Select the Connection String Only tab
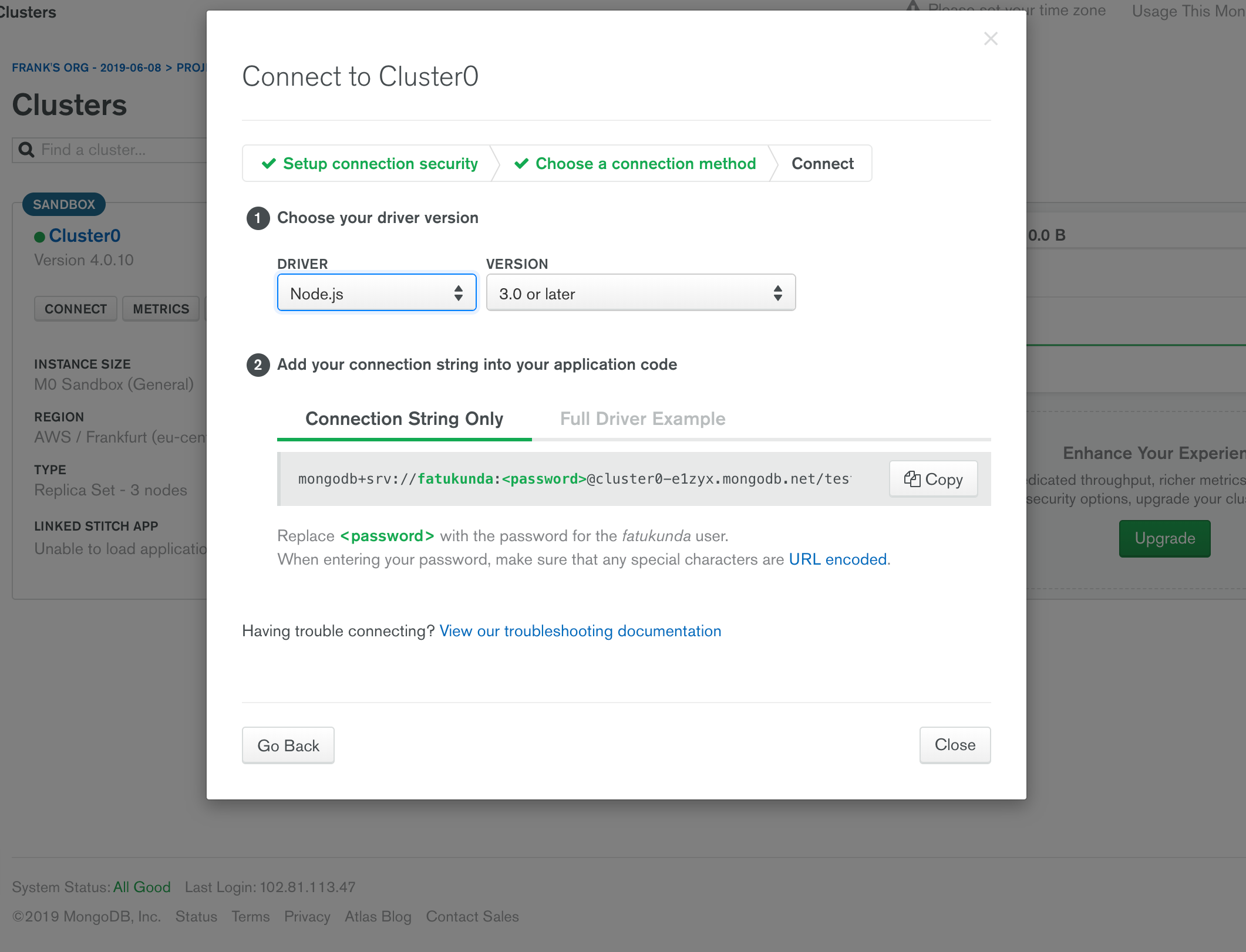 tap(404, 419)
